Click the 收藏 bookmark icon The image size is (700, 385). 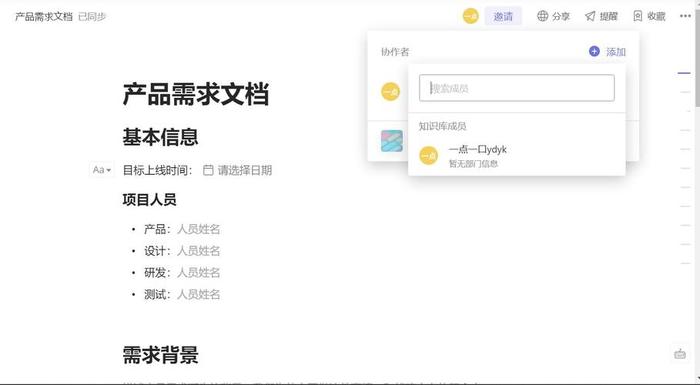pyautogui.click(x=638, y=16)
